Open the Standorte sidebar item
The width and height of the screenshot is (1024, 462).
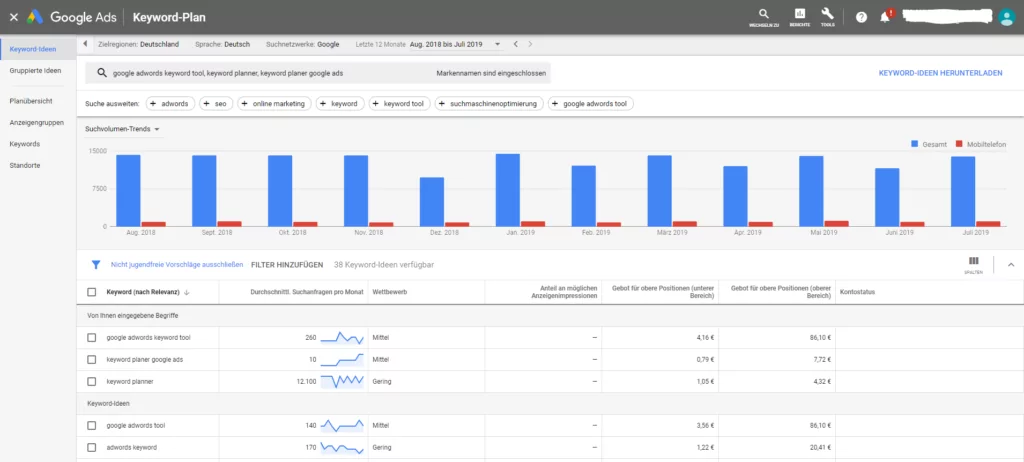[25, 165]
